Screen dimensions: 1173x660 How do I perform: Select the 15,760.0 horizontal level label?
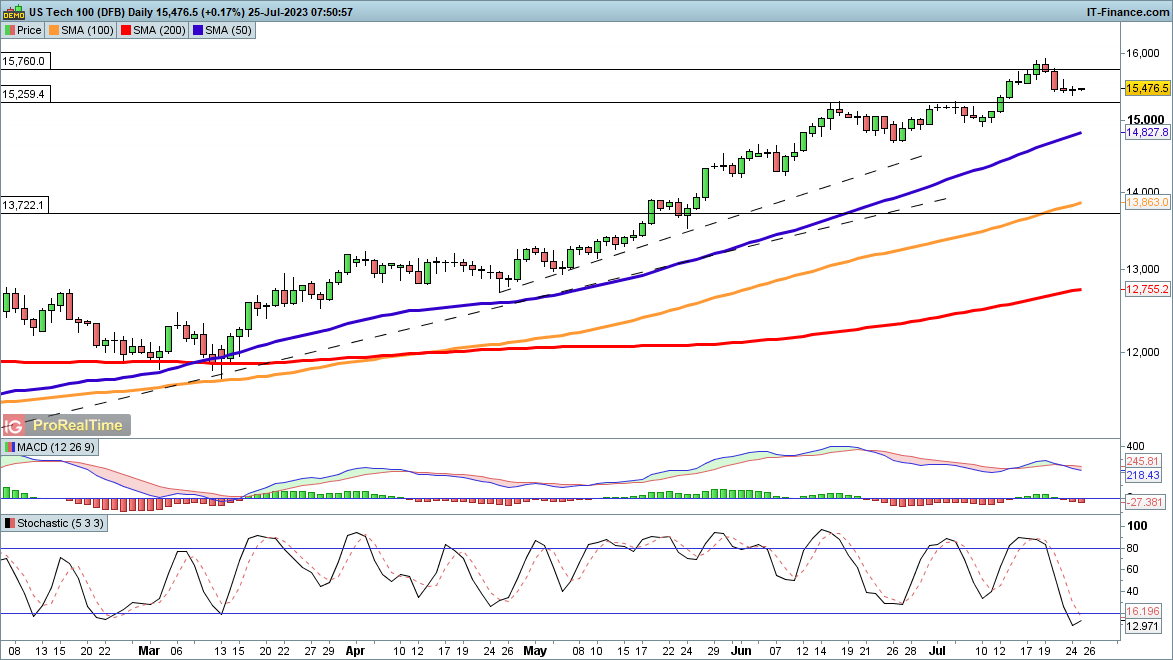[x=25, y=61]
